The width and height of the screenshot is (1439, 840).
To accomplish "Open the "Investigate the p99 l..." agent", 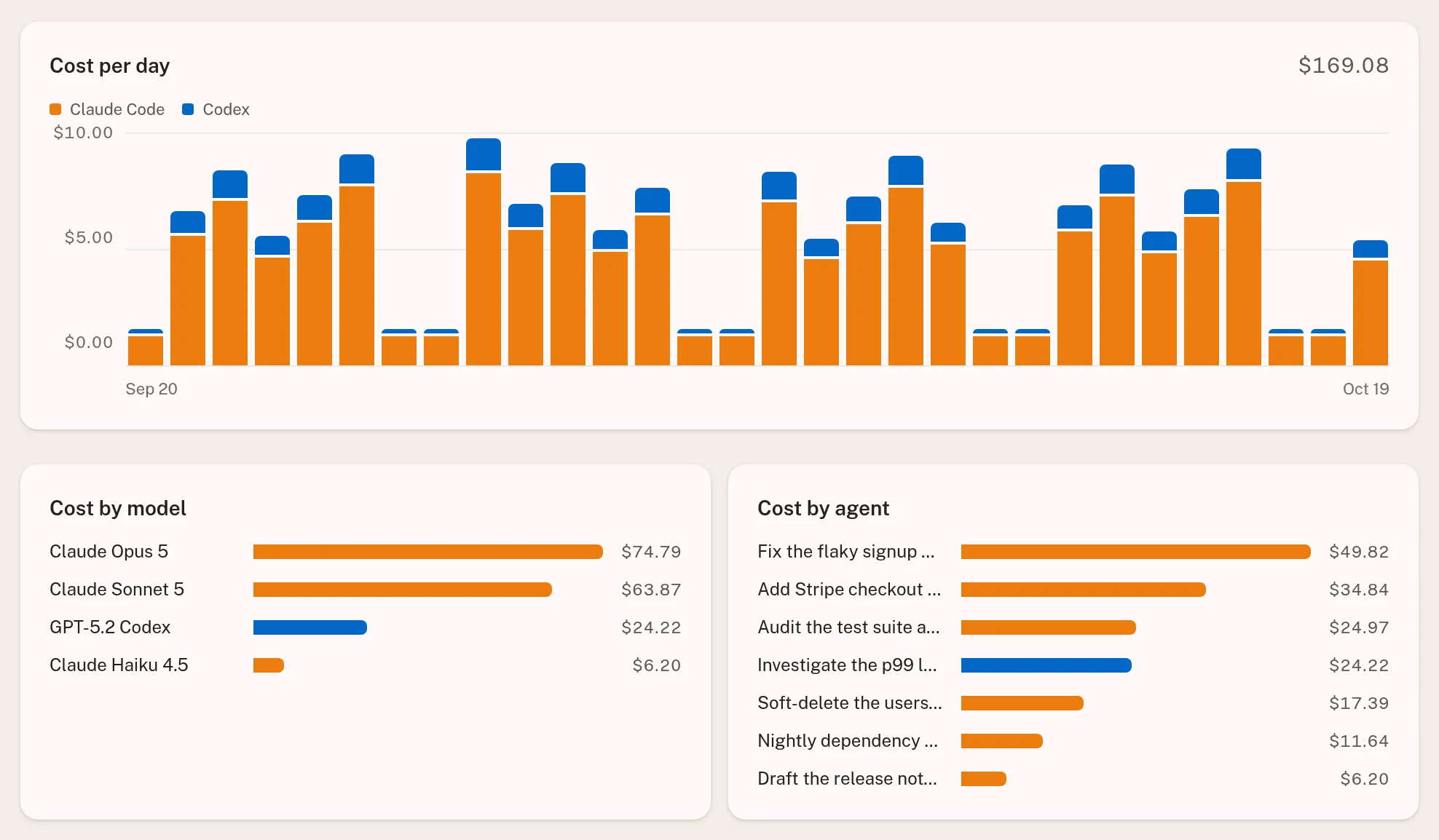I will coord(848,665).
